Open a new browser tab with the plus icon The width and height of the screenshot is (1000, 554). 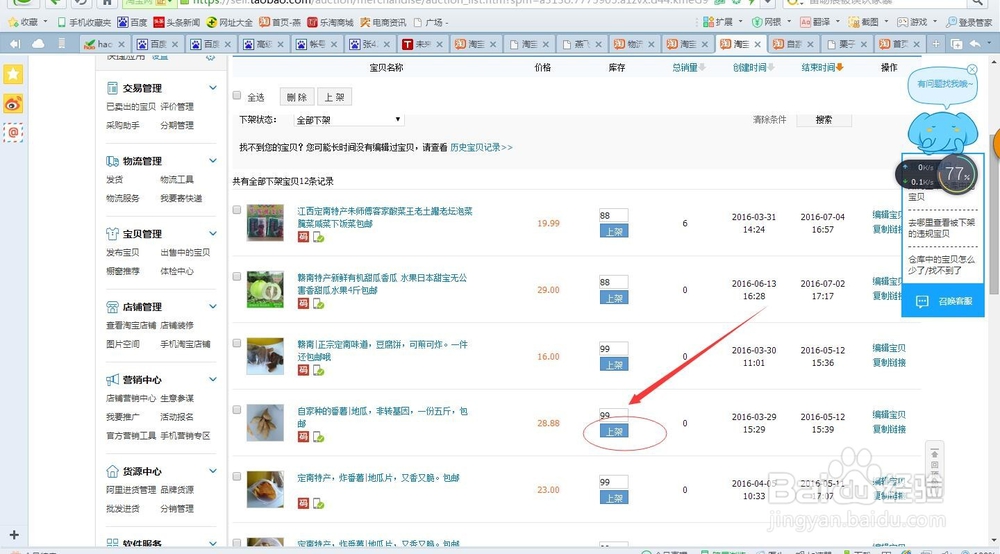pyautogui.click(x=936, y=44)
